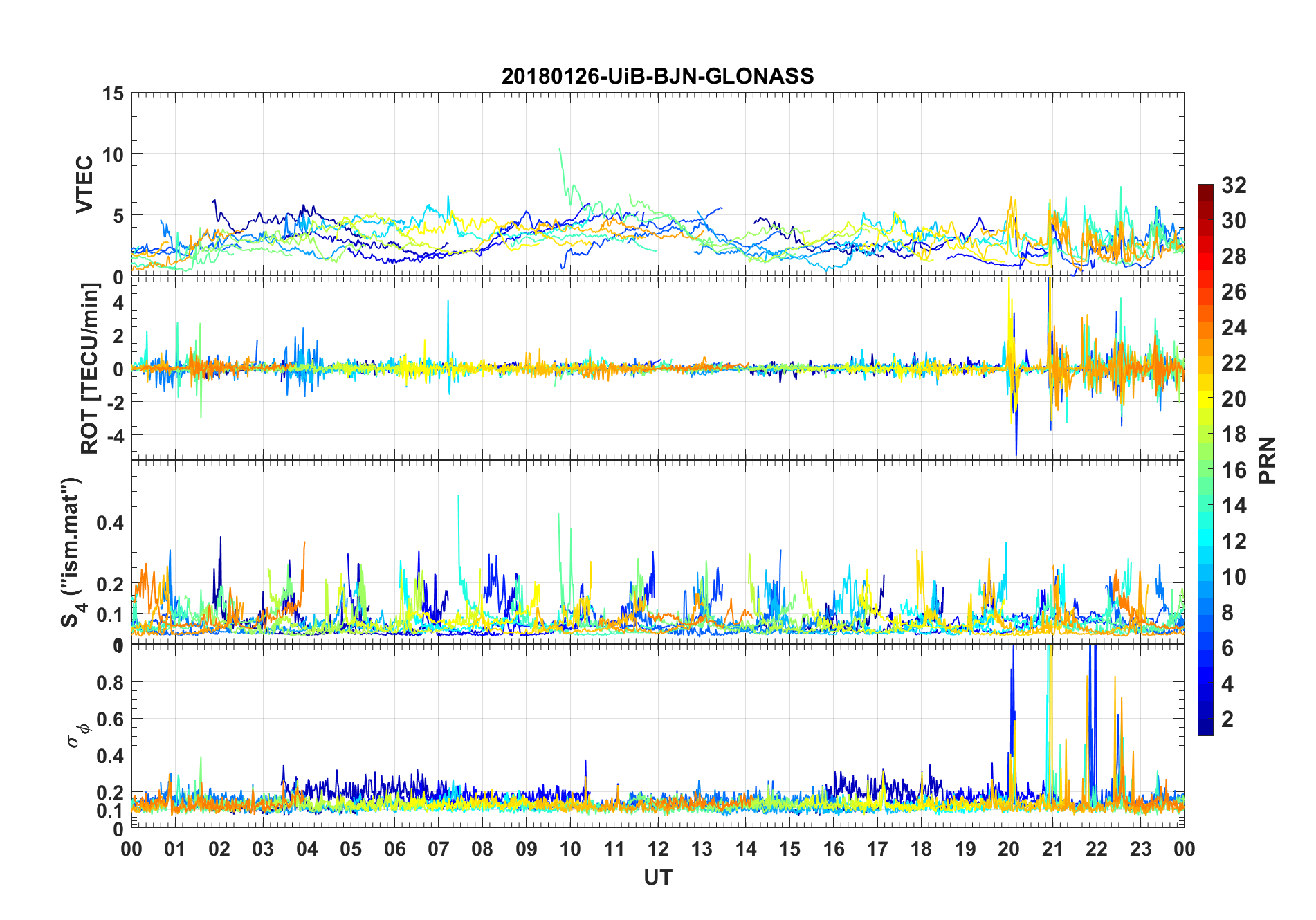Click the ROT [TECU/min] axis label
The width and height of the screenshot is (1316, 920).
(90, 368)
